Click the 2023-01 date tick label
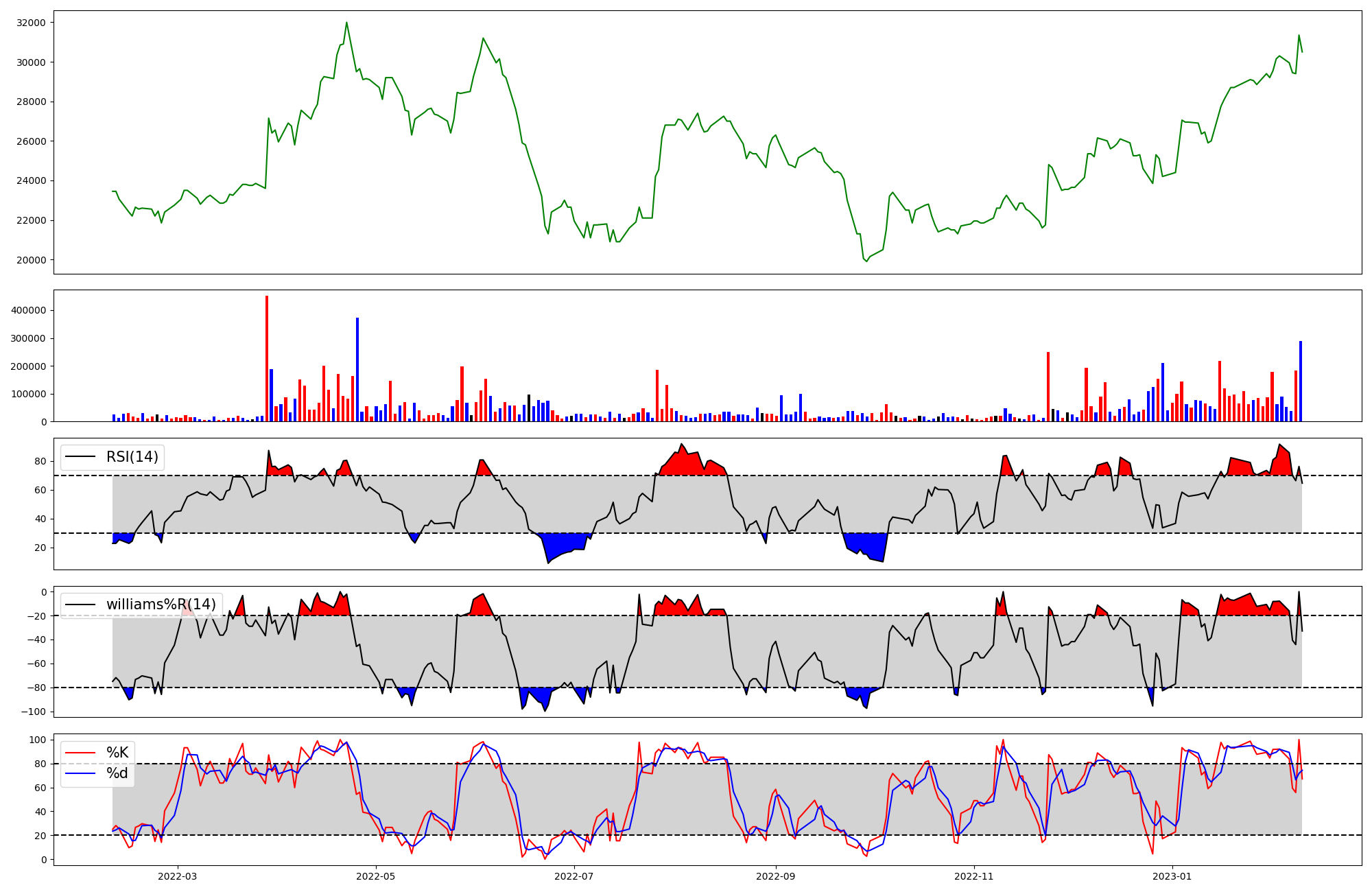Image resolution: width=1372 pixels, height=892 pixels. (x=1172, y=876)
